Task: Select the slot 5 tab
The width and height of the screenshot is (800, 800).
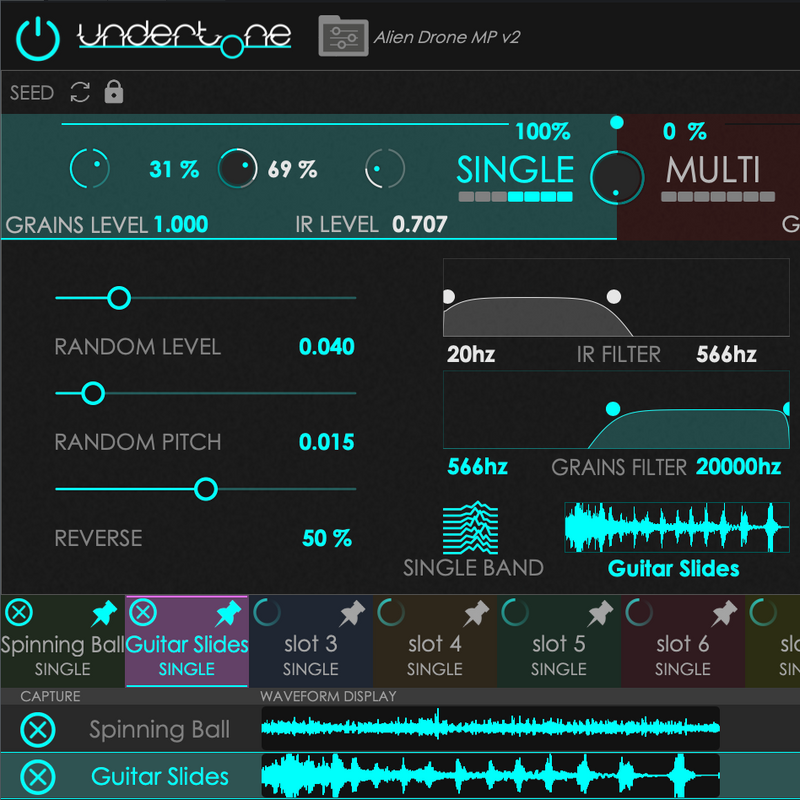Action: point(559,641)
